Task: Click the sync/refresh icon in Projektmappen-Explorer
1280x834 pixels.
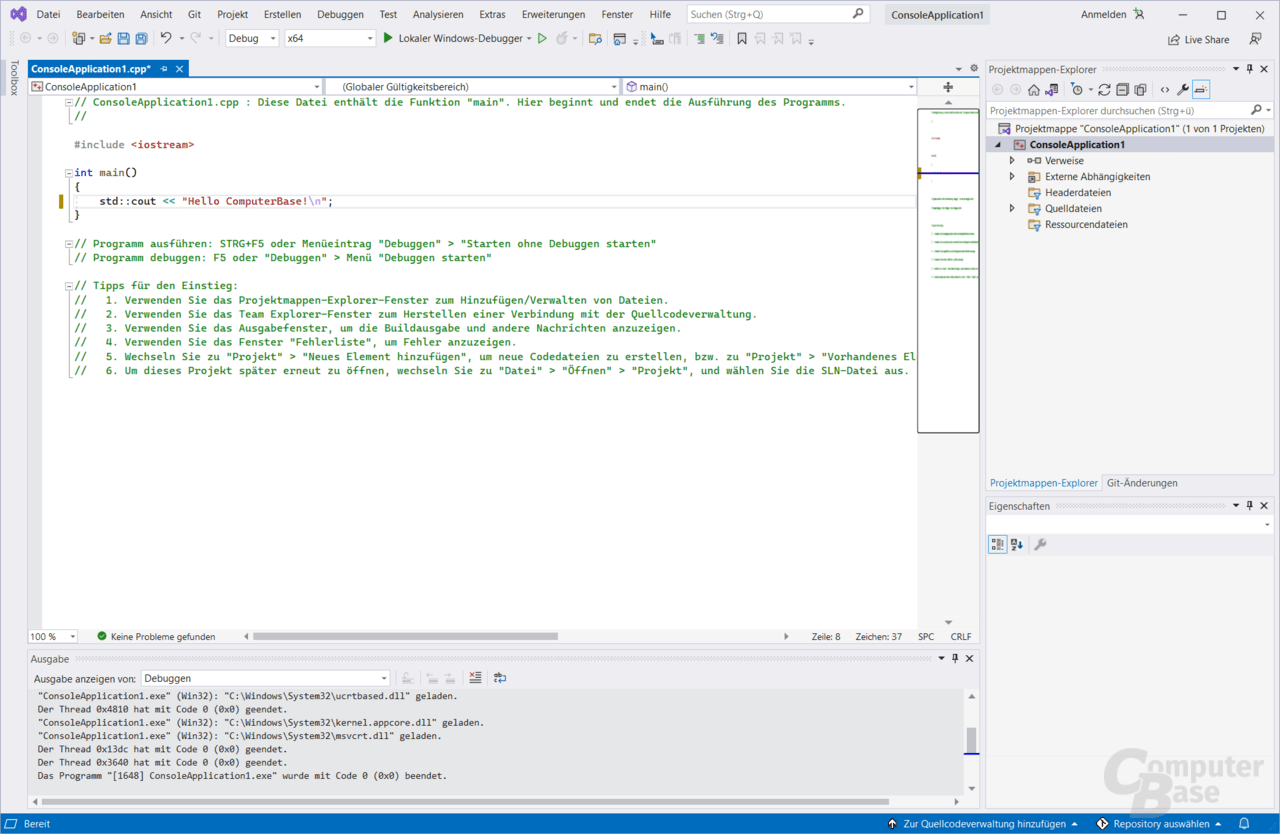Action: (x=1104, y=90)
